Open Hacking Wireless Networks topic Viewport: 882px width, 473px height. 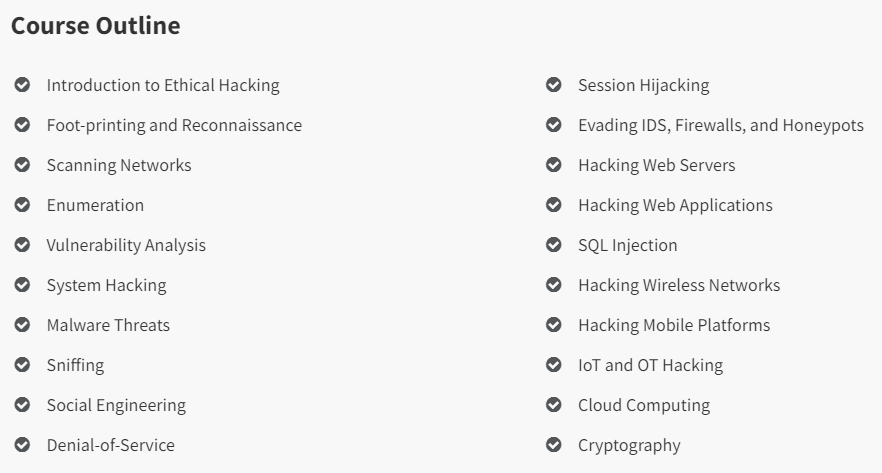680,285
